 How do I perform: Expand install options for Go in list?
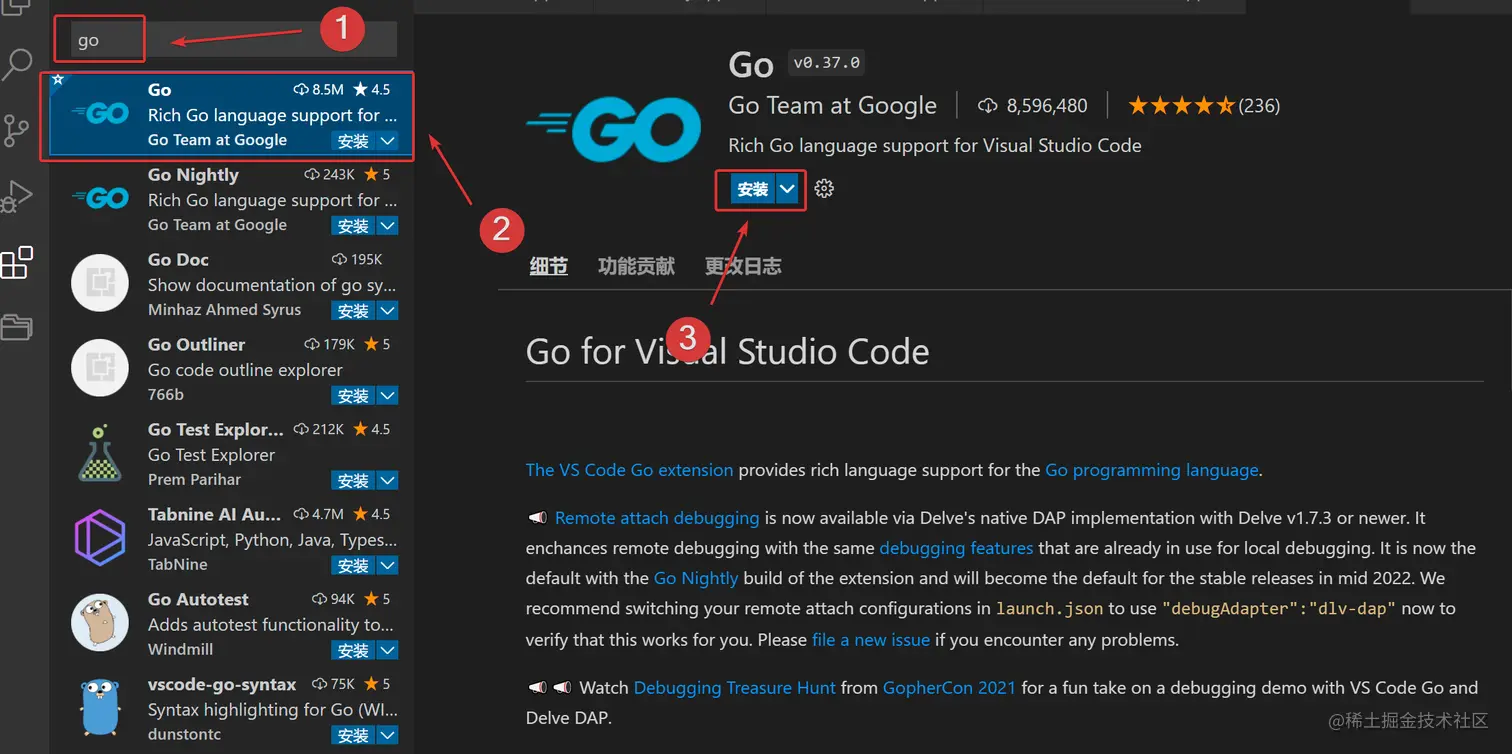387,141
